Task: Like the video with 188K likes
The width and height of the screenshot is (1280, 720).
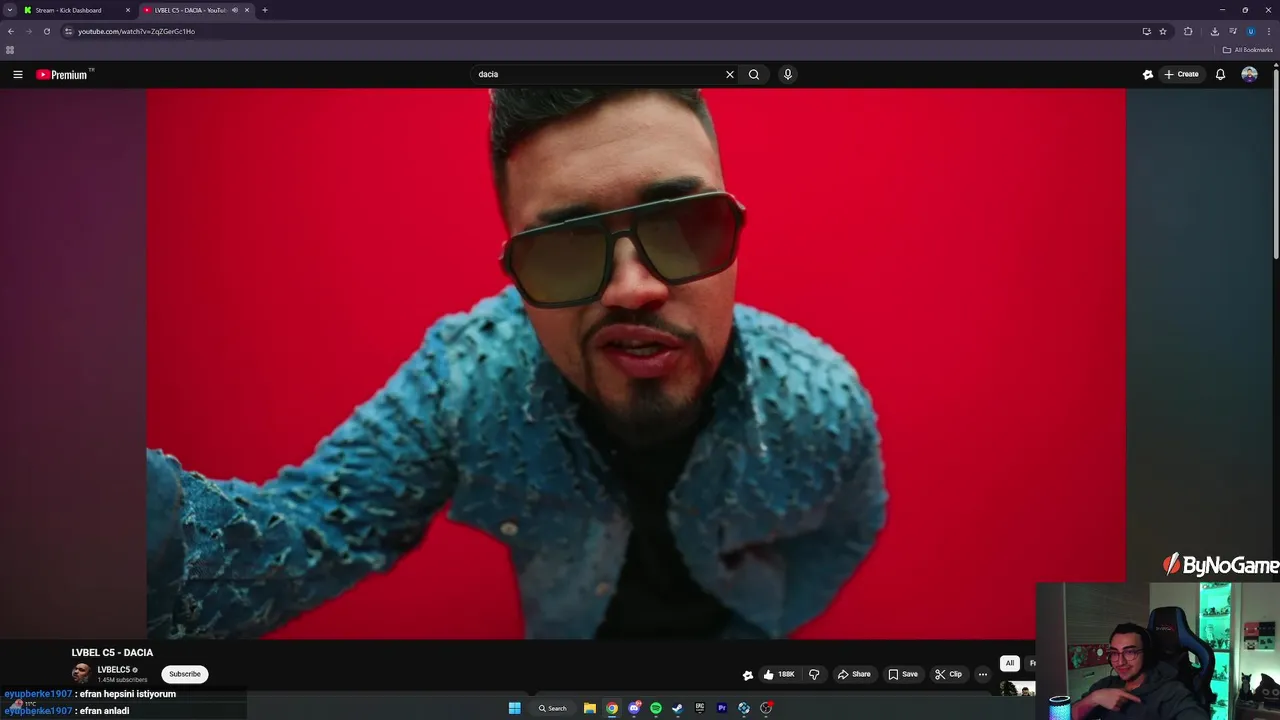Action: [780, 674]
